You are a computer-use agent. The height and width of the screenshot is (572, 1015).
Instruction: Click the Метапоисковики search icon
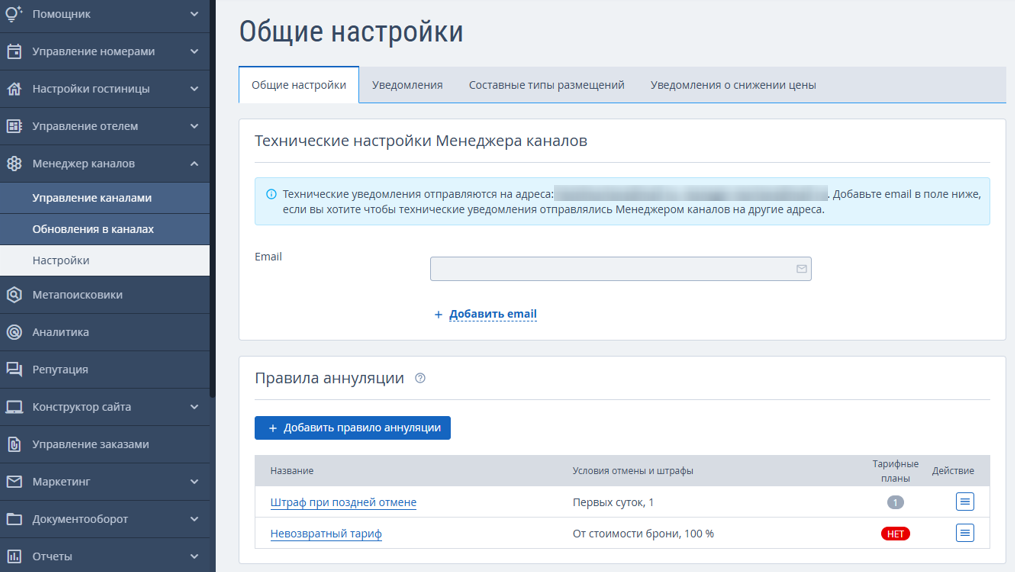[14, 294]
